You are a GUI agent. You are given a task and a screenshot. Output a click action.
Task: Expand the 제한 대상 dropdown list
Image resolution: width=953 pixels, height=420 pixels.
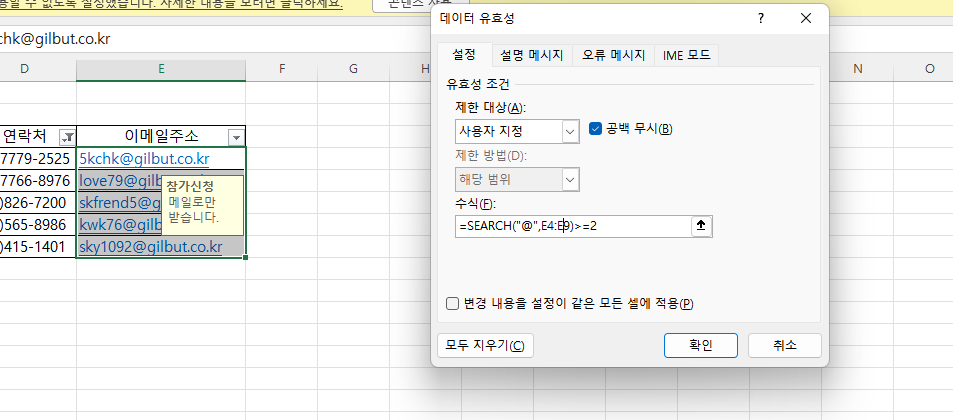click(x=570, y=131)
